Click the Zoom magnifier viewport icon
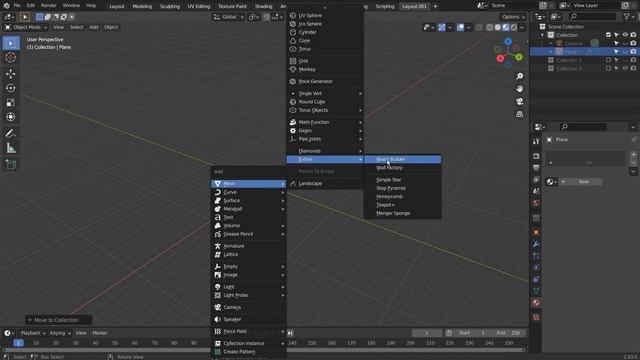The height and width of the screenshot is (360, 640). point(519,76)
